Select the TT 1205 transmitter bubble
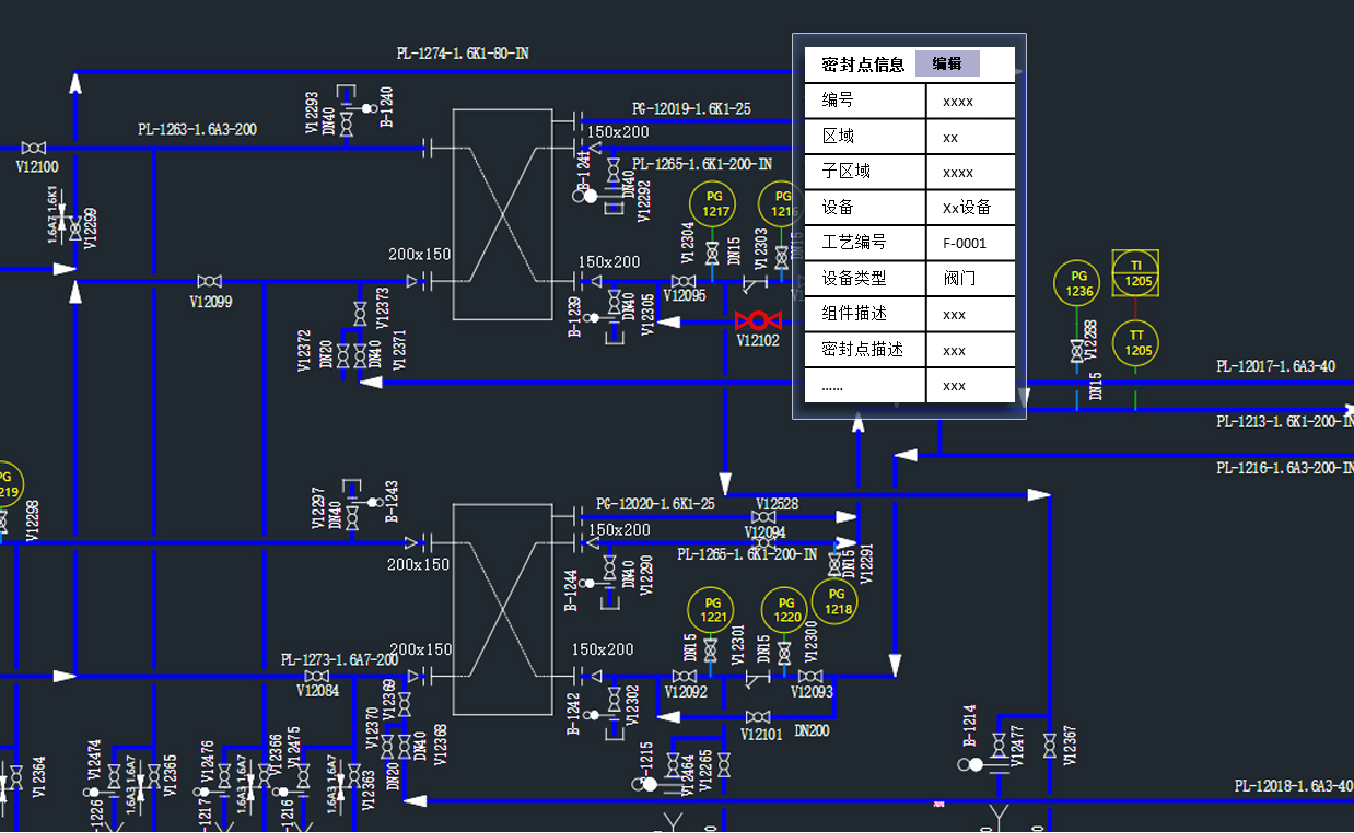 coord(1136,343)
